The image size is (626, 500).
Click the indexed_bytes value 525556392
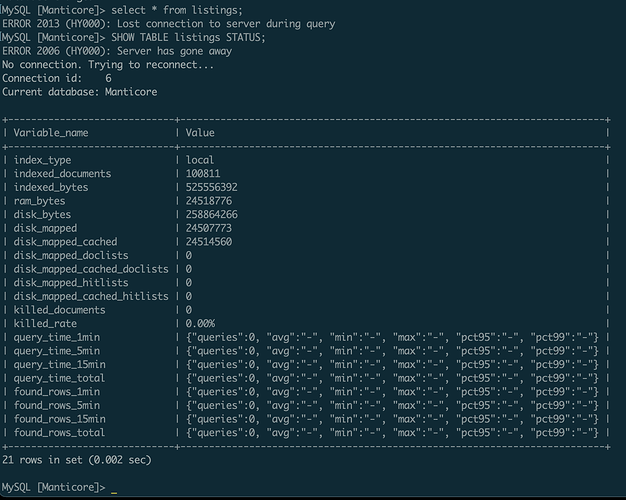[212, 187]
